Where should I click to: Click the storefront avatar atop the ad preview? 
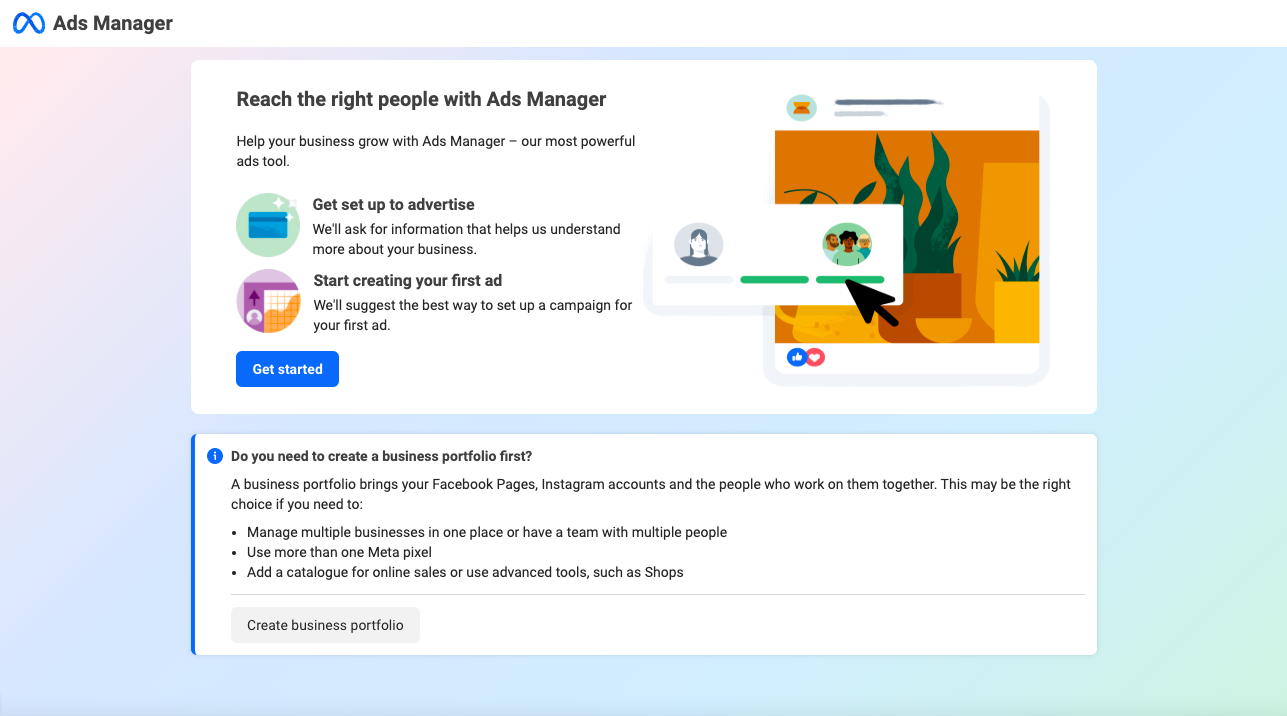coord(801,107)
